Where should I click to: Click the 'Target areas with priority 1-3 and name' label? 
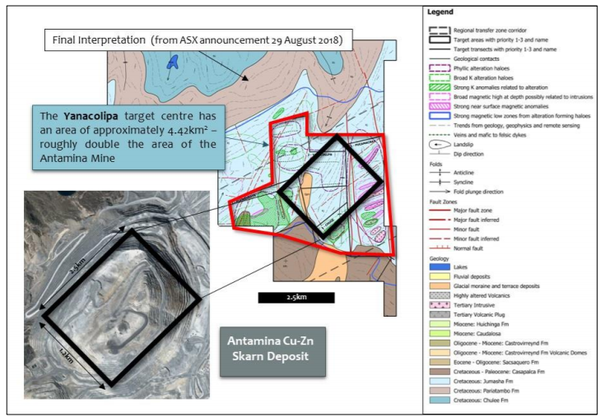click(x=501, y=40)
